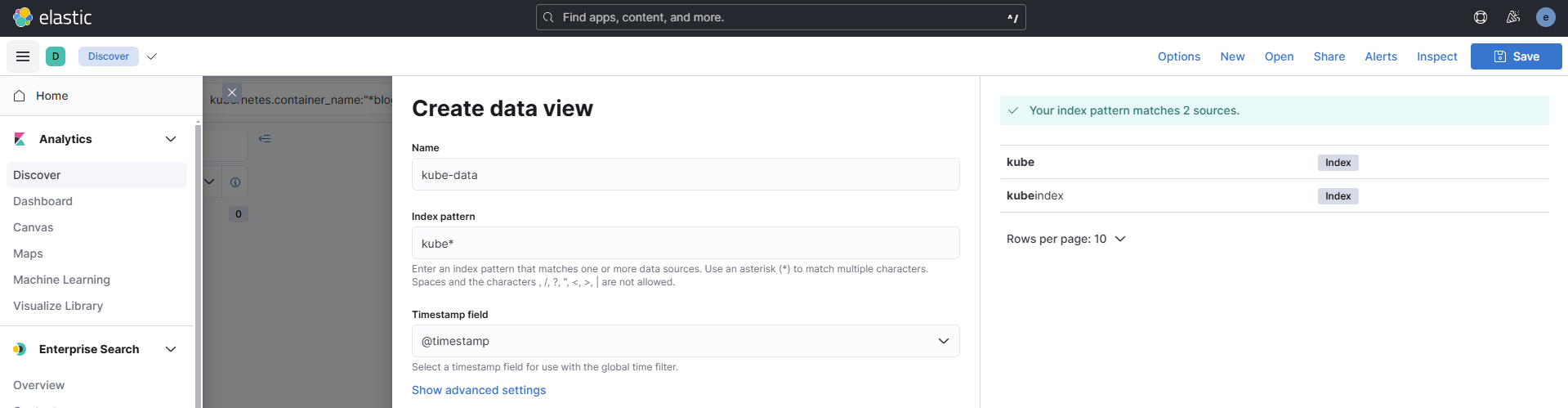Open the help menu icon
1568x408 pixels.
click(x=1480, y=17)
